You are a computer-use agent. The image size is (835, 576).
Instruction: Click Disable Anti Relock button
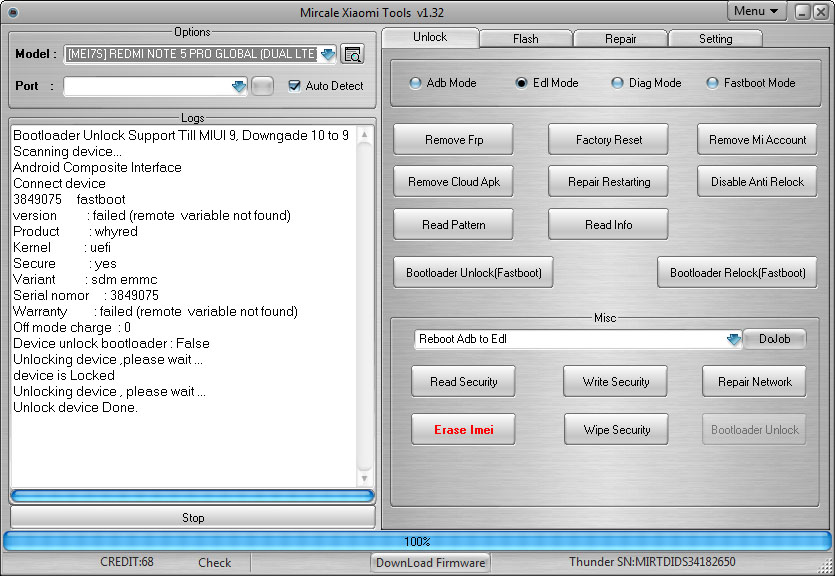[757, 182]
